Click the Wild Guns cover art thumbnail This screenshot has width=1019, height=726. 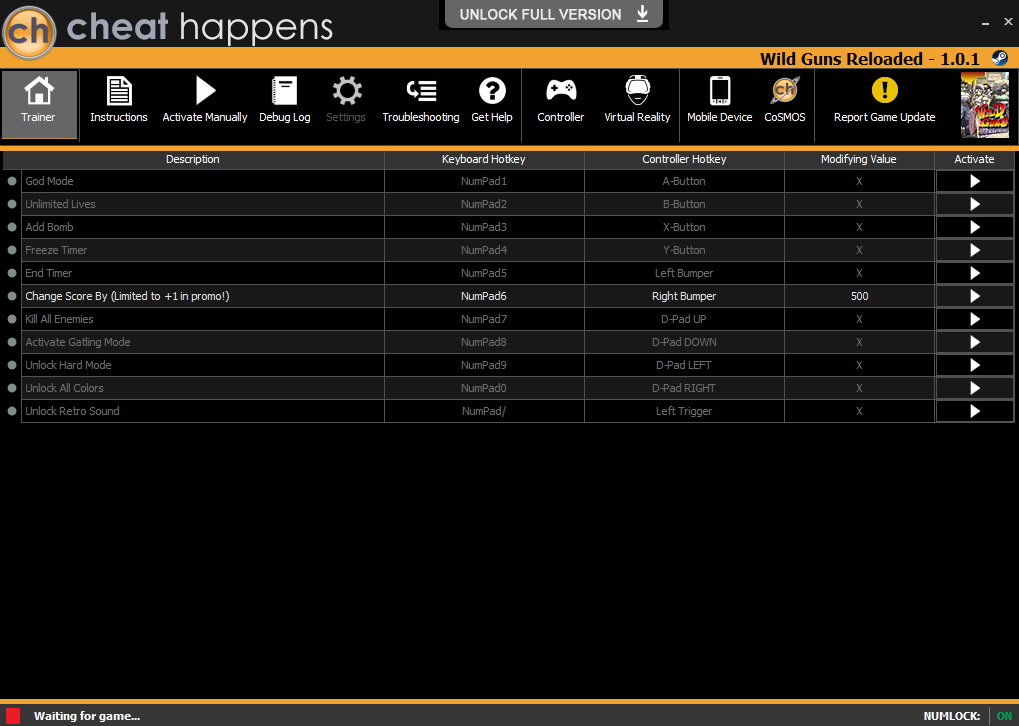click(985, 105)
